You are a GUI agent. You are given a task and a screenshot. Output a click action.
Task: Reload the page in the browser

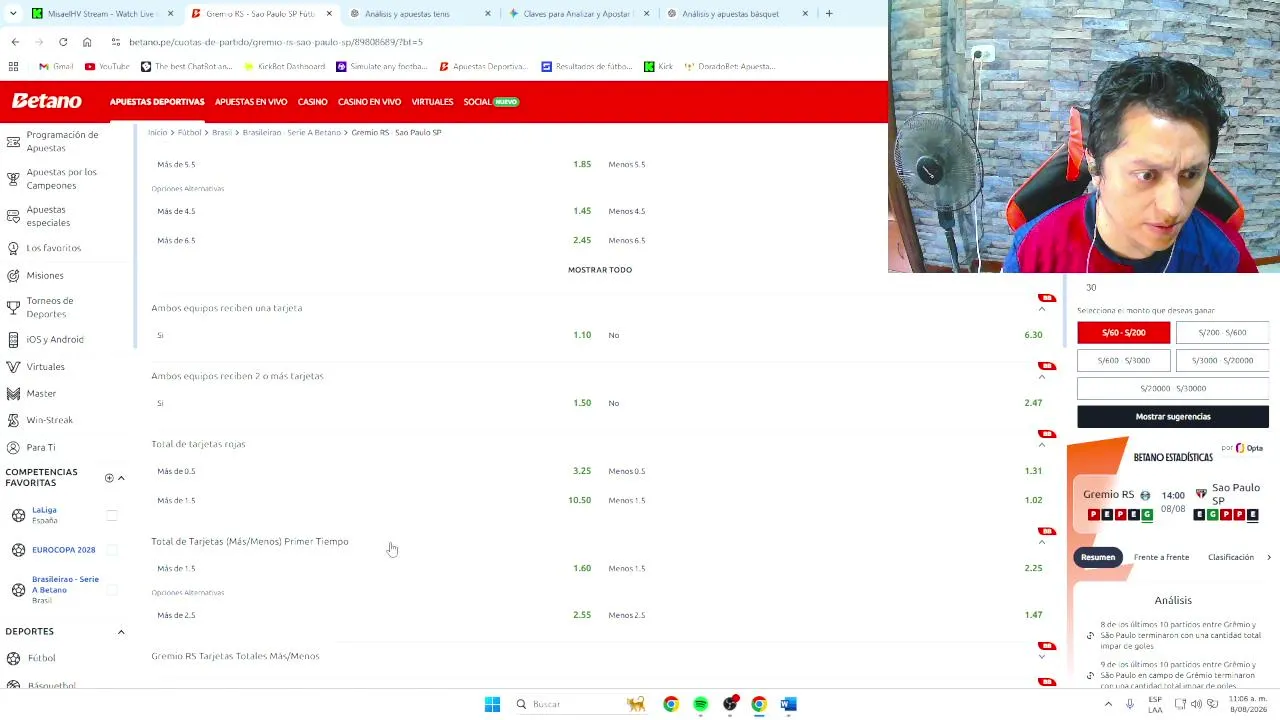[x=63, y=42]
